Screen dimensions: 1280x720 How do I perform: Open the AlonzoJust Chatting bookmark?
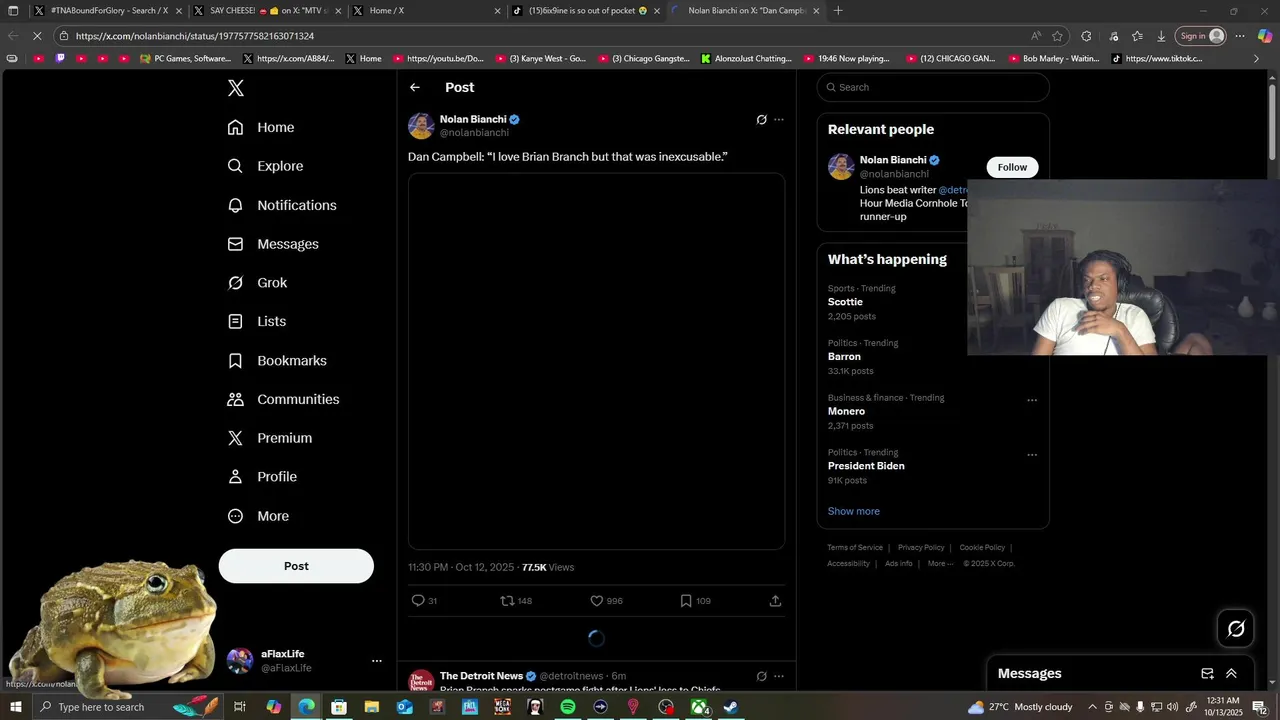[746, 59]
